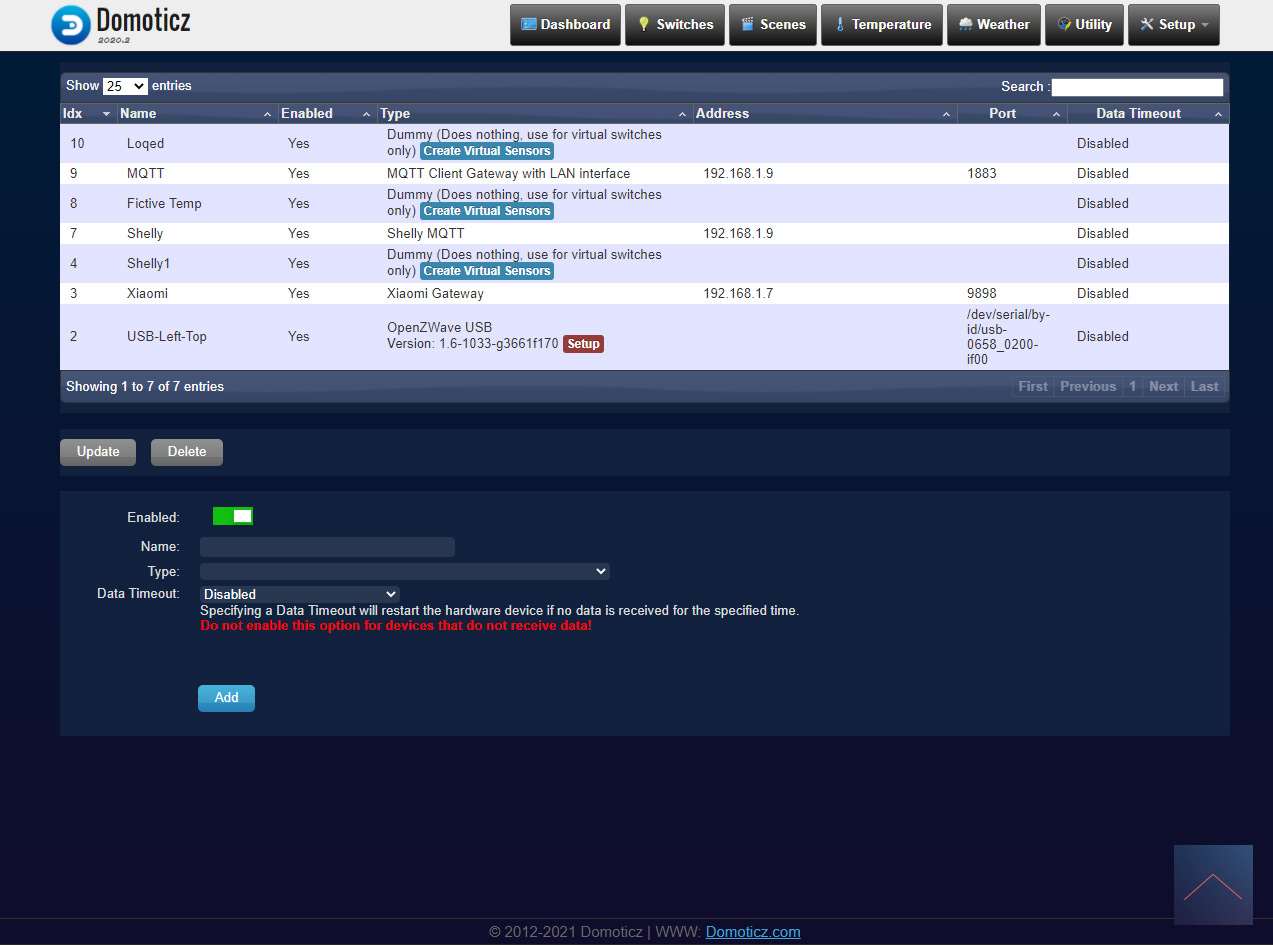Viewport: 1273px width, 945px height.
Task: Expand the hardware Type dropdown
Action: tap(404, 571)
